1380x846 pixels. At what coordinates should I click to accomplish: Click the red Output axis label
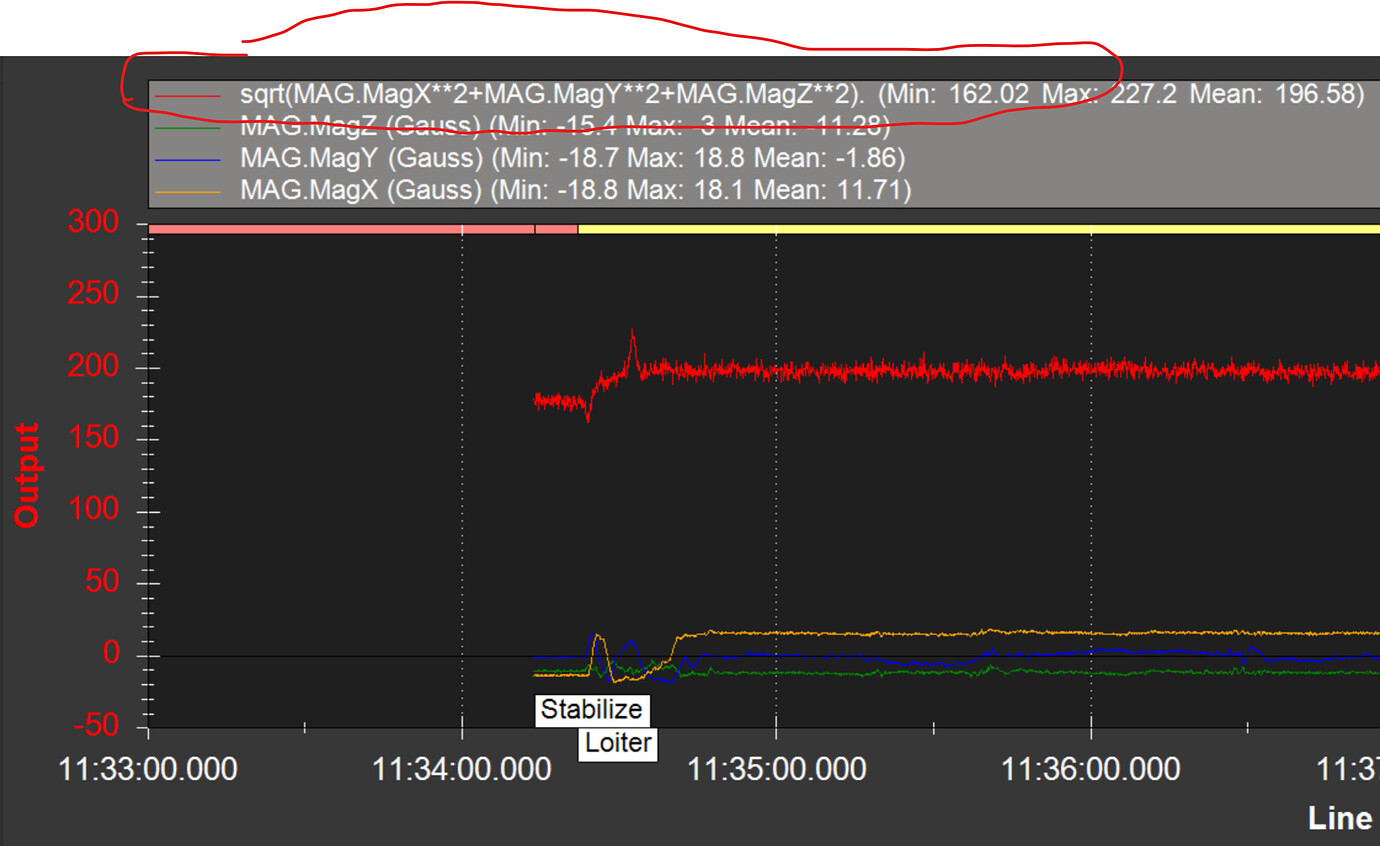coord(25,470)
